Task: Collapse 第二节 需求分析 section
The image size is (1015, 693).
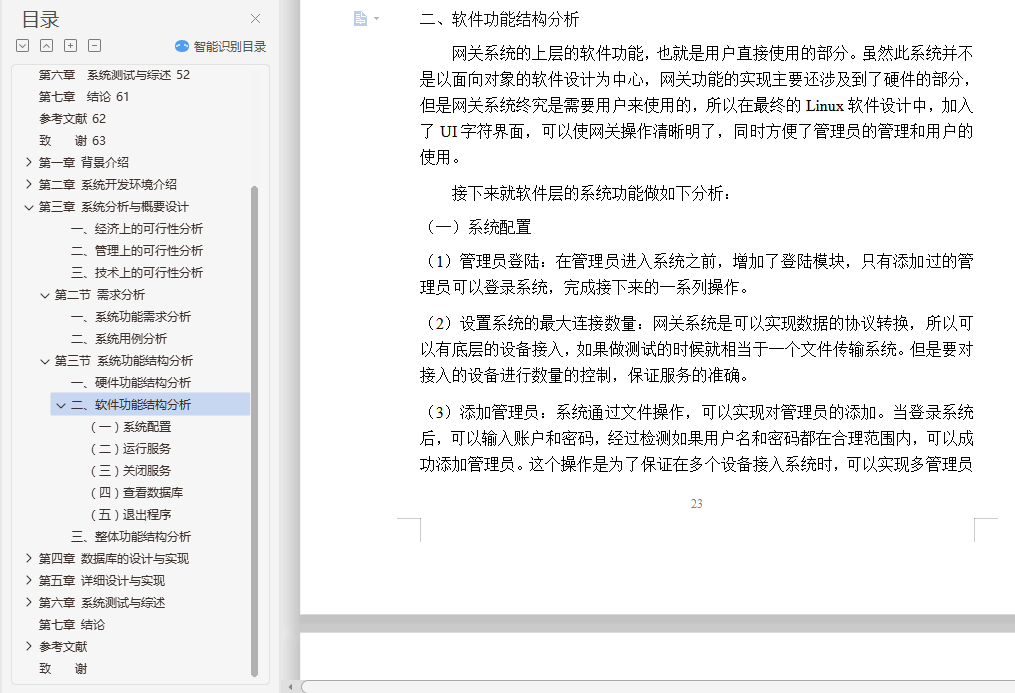Action: [x=45, y=295]
